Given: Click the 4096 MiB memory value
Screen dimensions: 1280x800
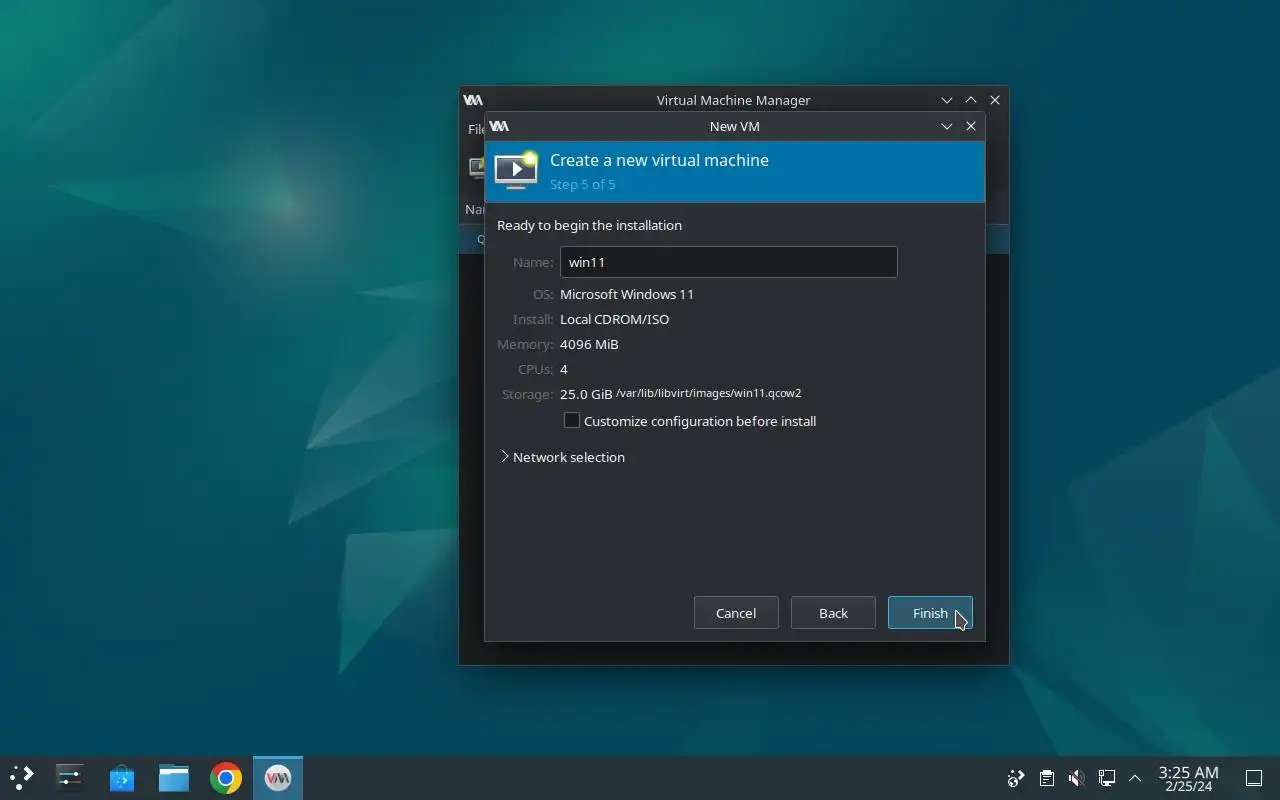Looking at the screenshot, I should click(589, 344).
